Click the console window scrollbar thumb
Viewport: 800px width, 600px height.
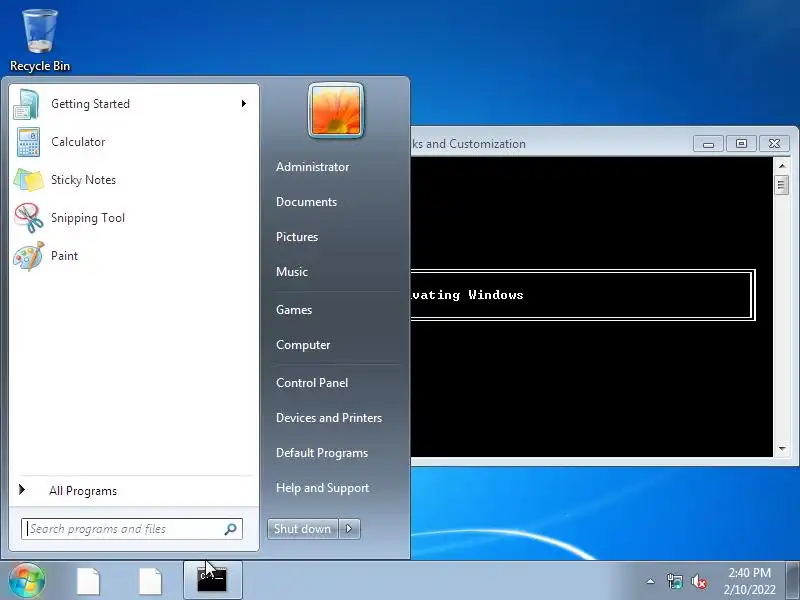pyautogui.click(x=781, y=185)
